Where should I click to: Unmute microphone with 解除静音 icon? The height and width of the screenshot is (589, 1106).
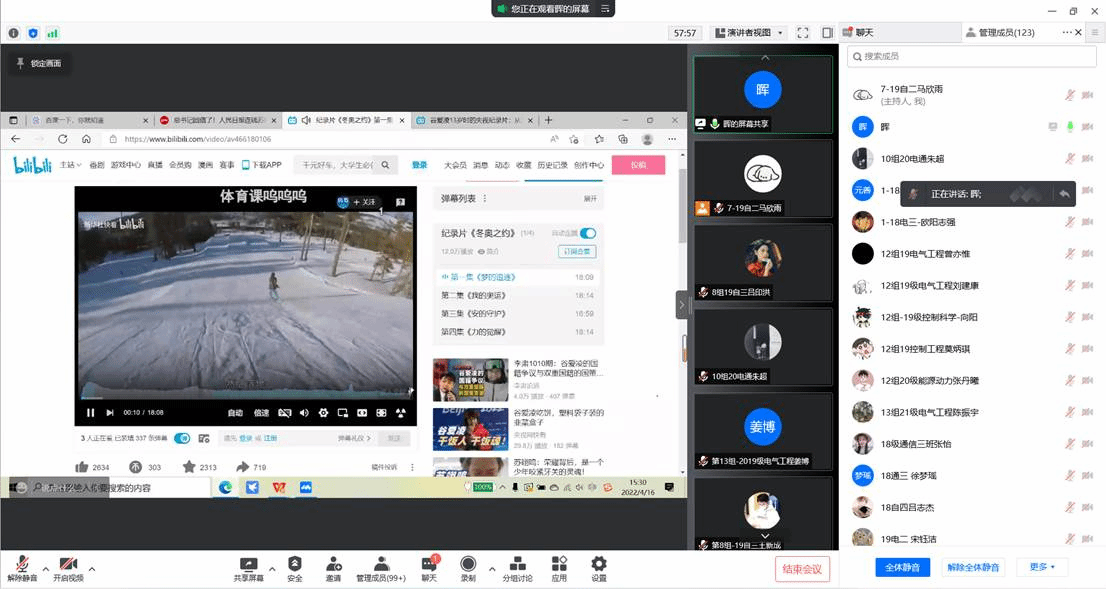coord(21,564)
